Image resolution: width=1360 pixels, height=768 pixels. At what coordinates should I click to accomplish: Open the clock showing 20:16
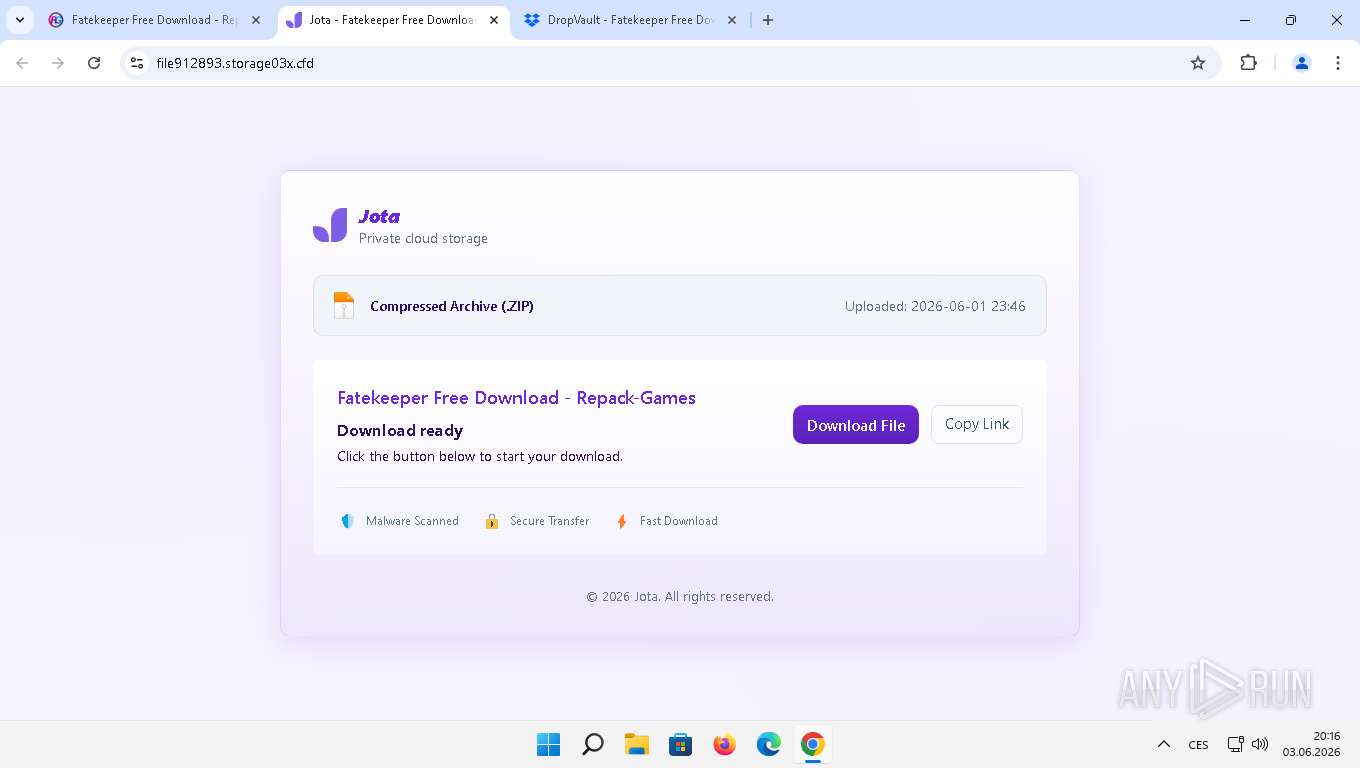[1312, 744]
